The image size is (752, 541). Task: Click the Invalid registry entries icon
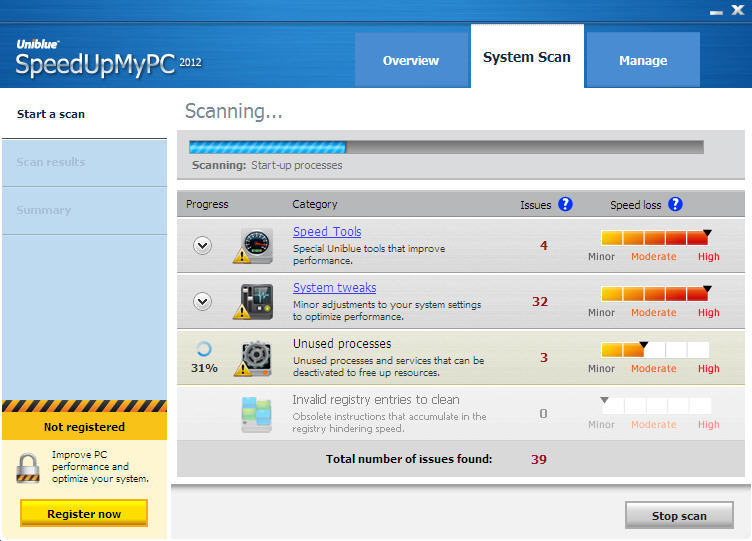256,413
